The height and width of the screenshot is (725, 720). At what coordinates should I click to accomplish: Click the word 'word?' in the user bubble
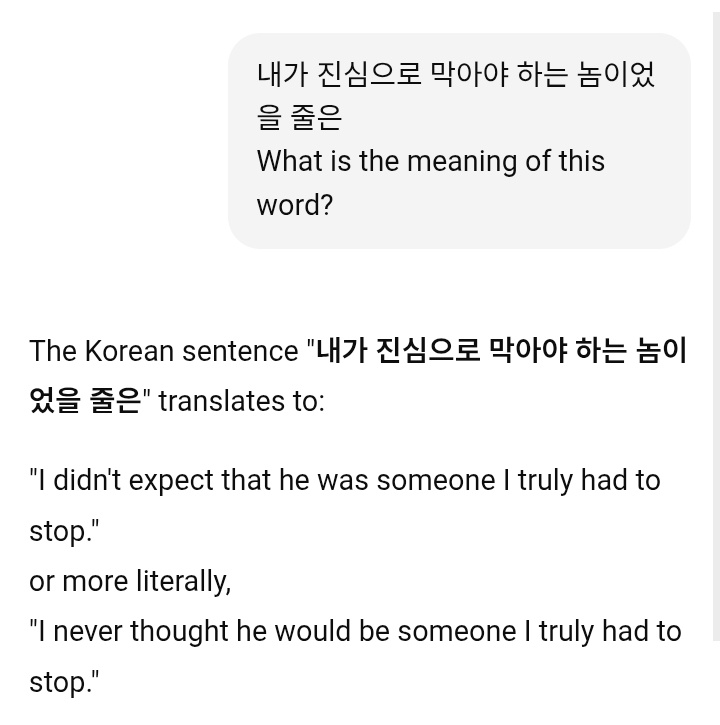click(x=295, y=204)
